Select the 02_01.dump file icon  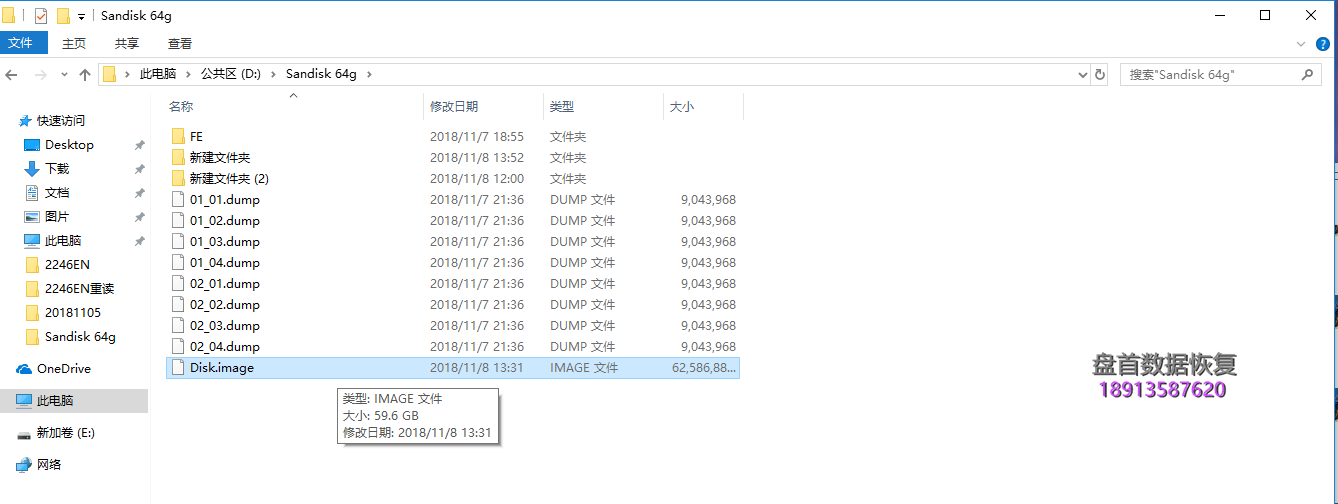coord(178,283)
